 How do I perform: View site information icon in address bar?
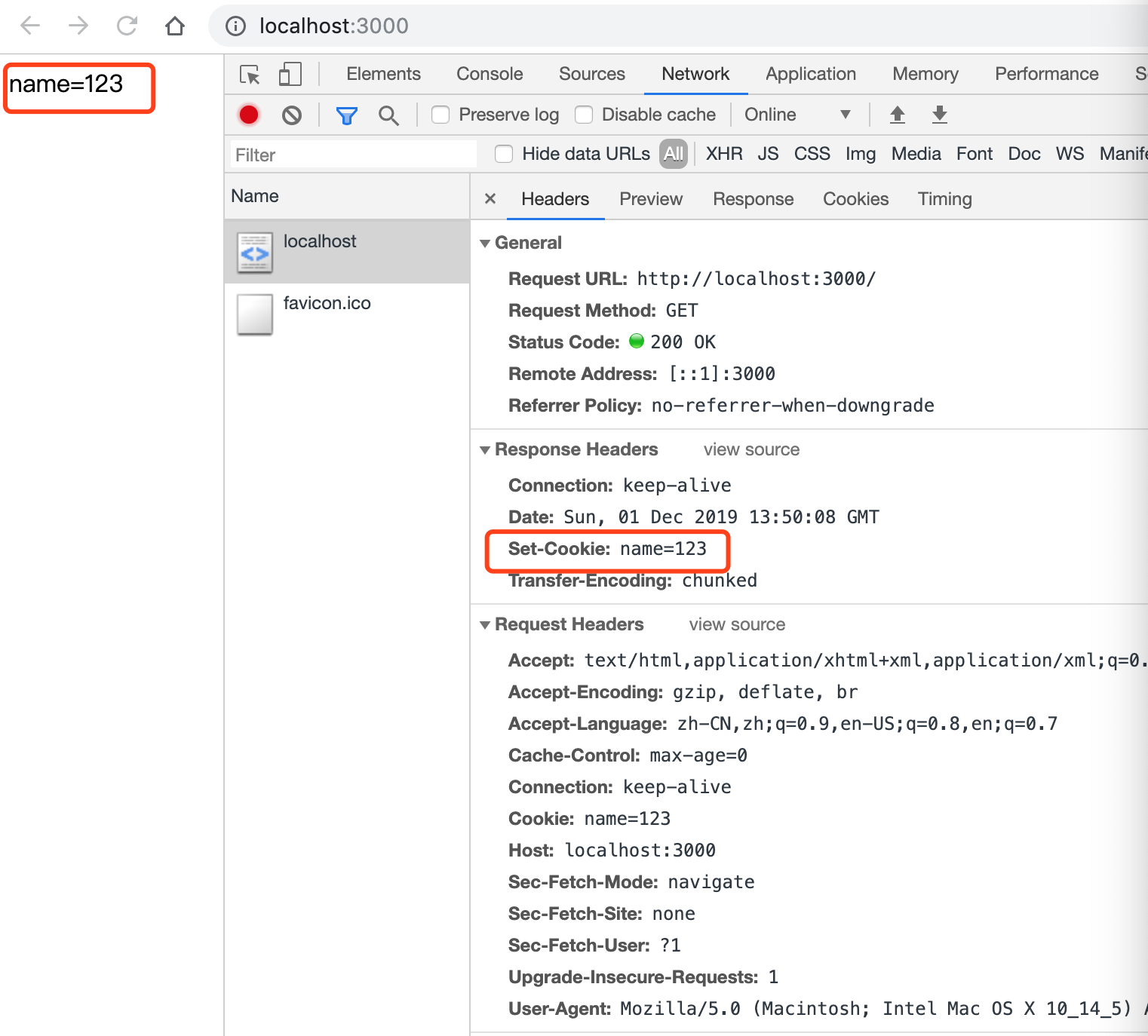point(236,26)
